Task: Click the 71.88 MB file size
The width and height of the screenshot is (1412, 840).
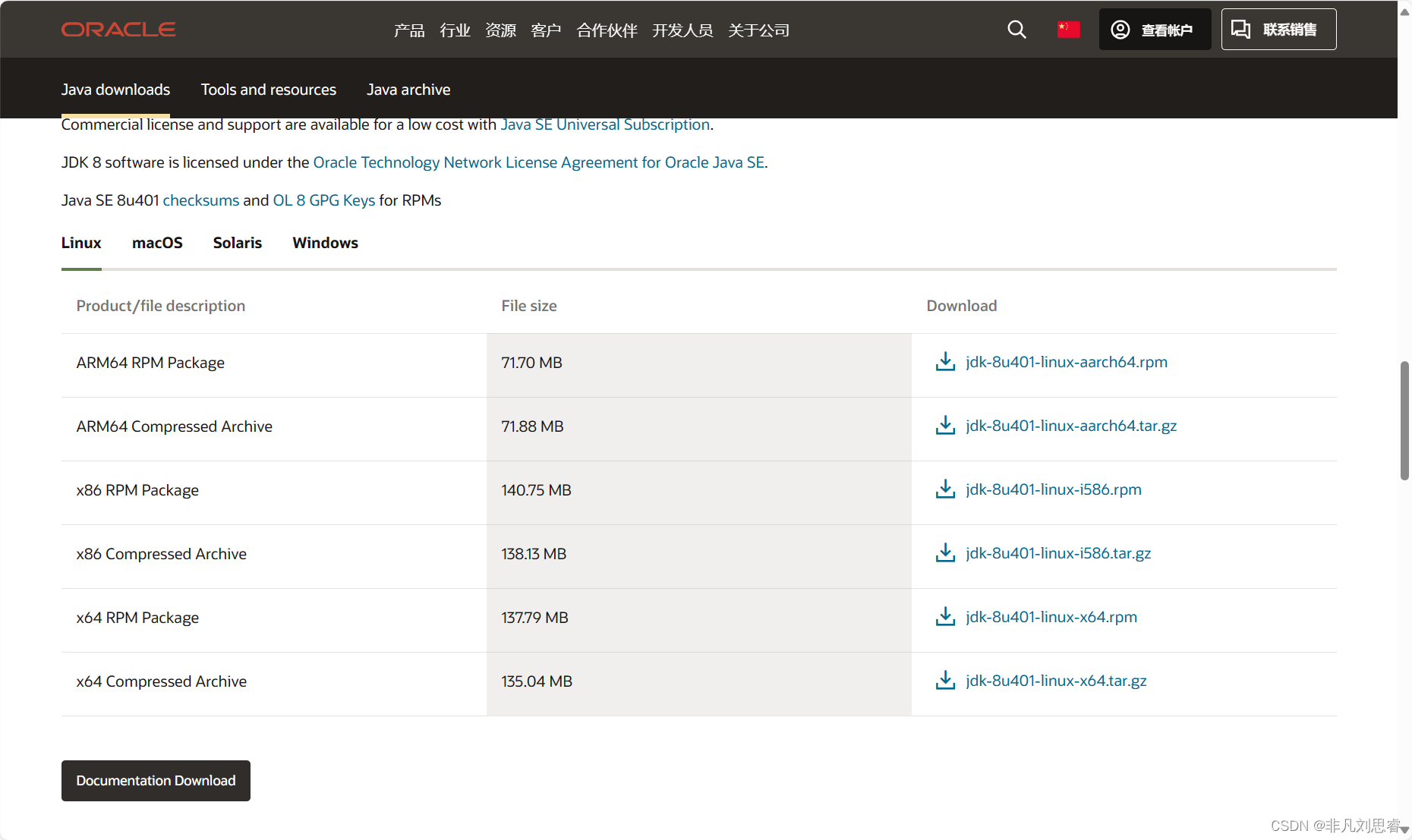Action: point(532,426)
